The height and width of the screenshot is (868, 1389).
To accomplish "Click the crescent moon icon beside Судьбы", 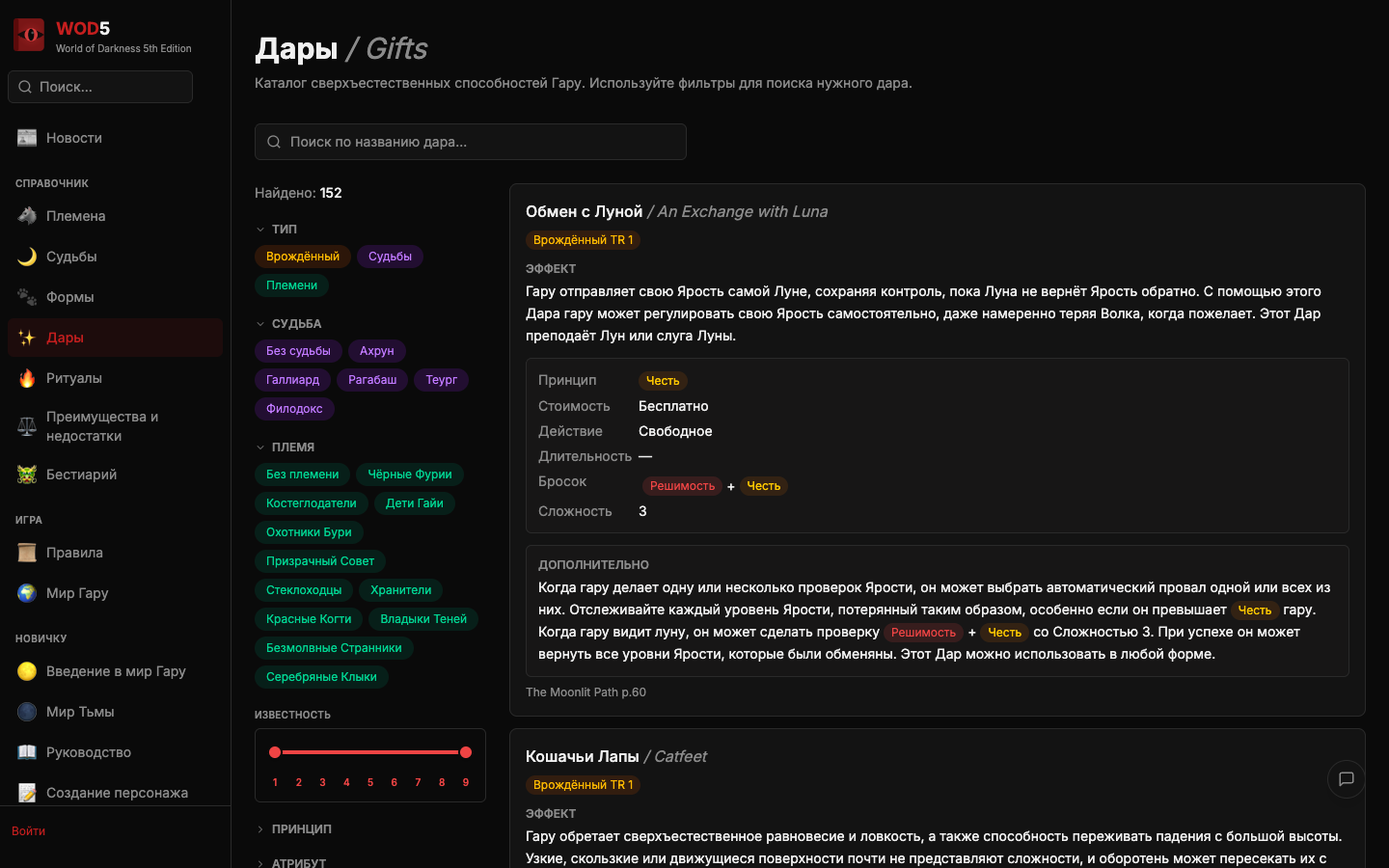I will point(27,257).
